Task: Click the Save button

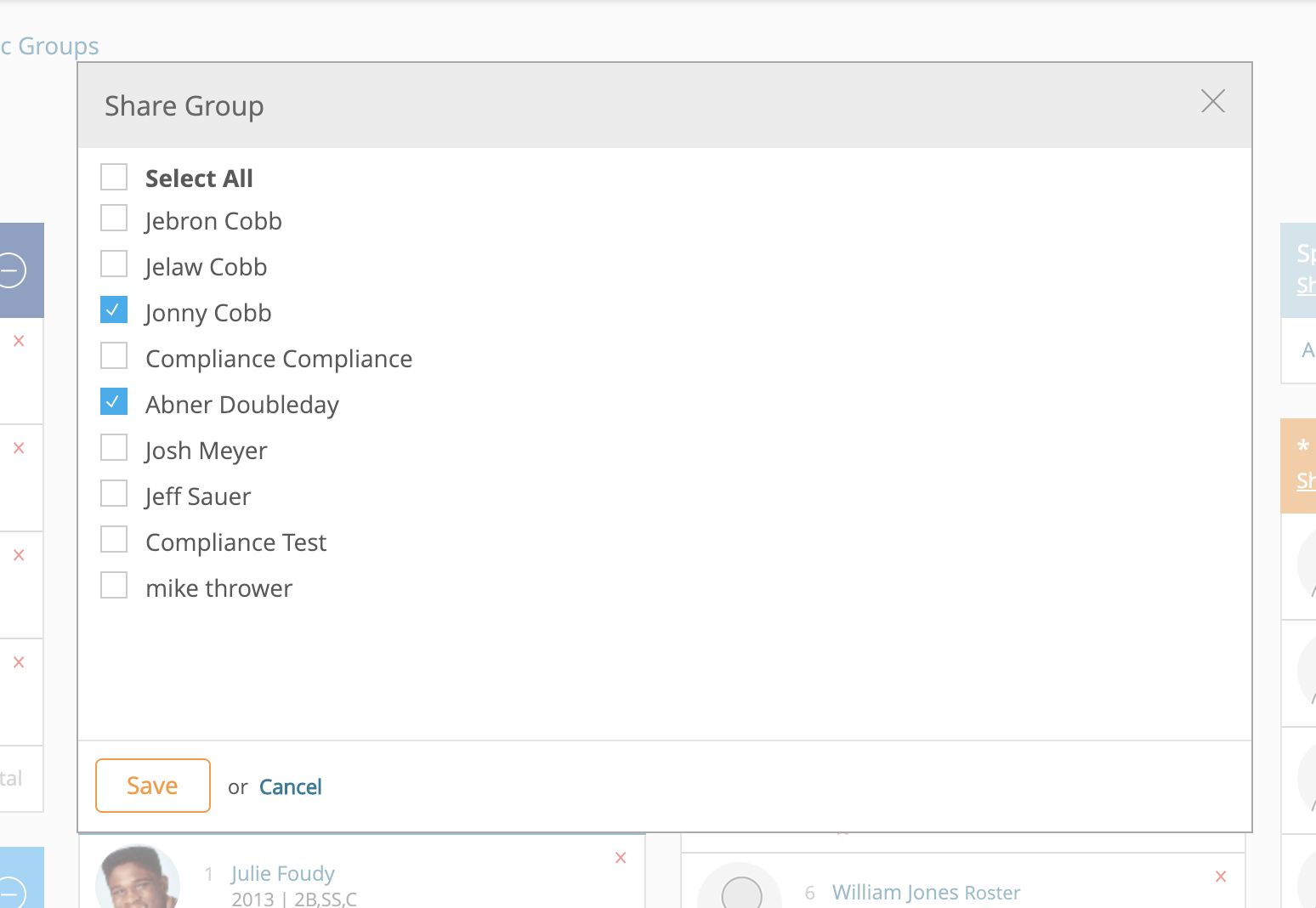Action: 153,786
